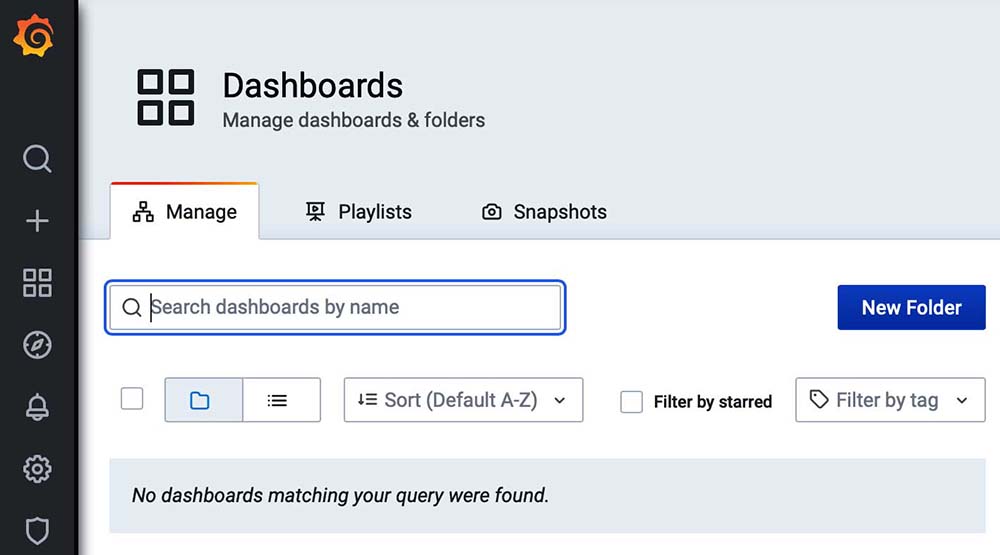Open Explore compass icon in sidebar
The height and width of the screenshot is (555, 1000).
[37, 345]
